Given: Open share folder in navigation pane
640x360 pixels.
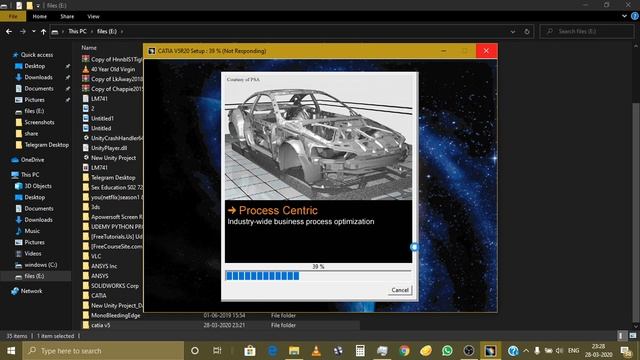Looking at the screenshot, I should pyautogui.click(x=31, y=133).
